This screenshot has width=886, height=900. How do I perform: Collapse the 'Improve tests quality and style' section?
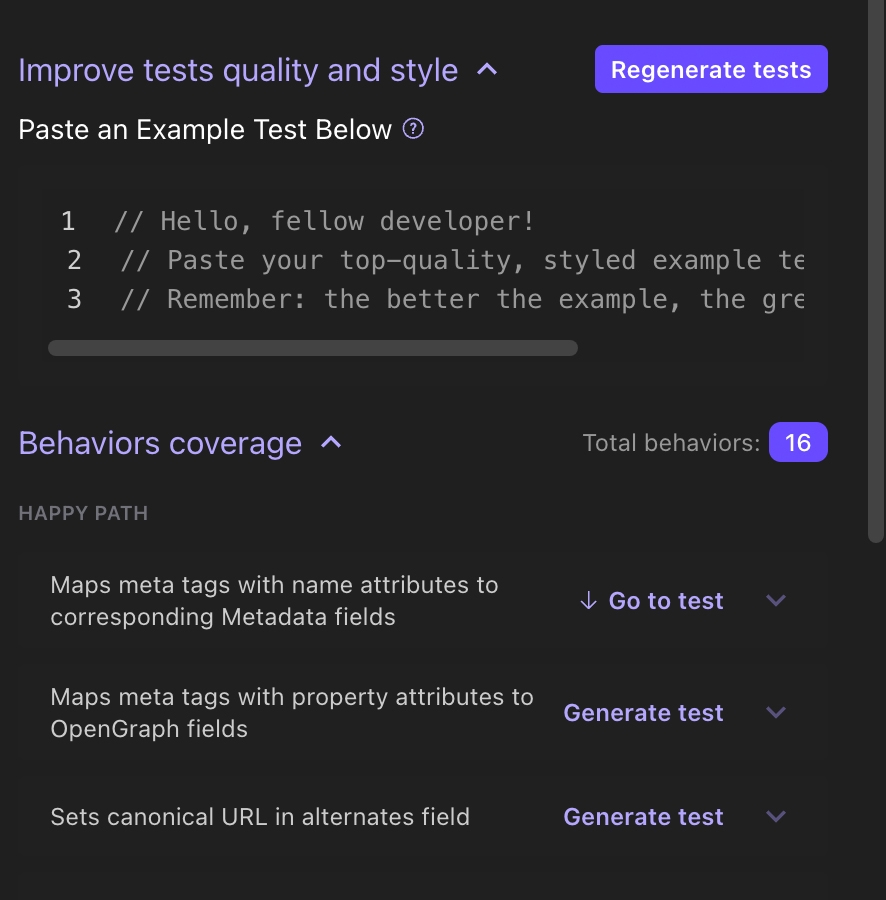pos(488,69)
